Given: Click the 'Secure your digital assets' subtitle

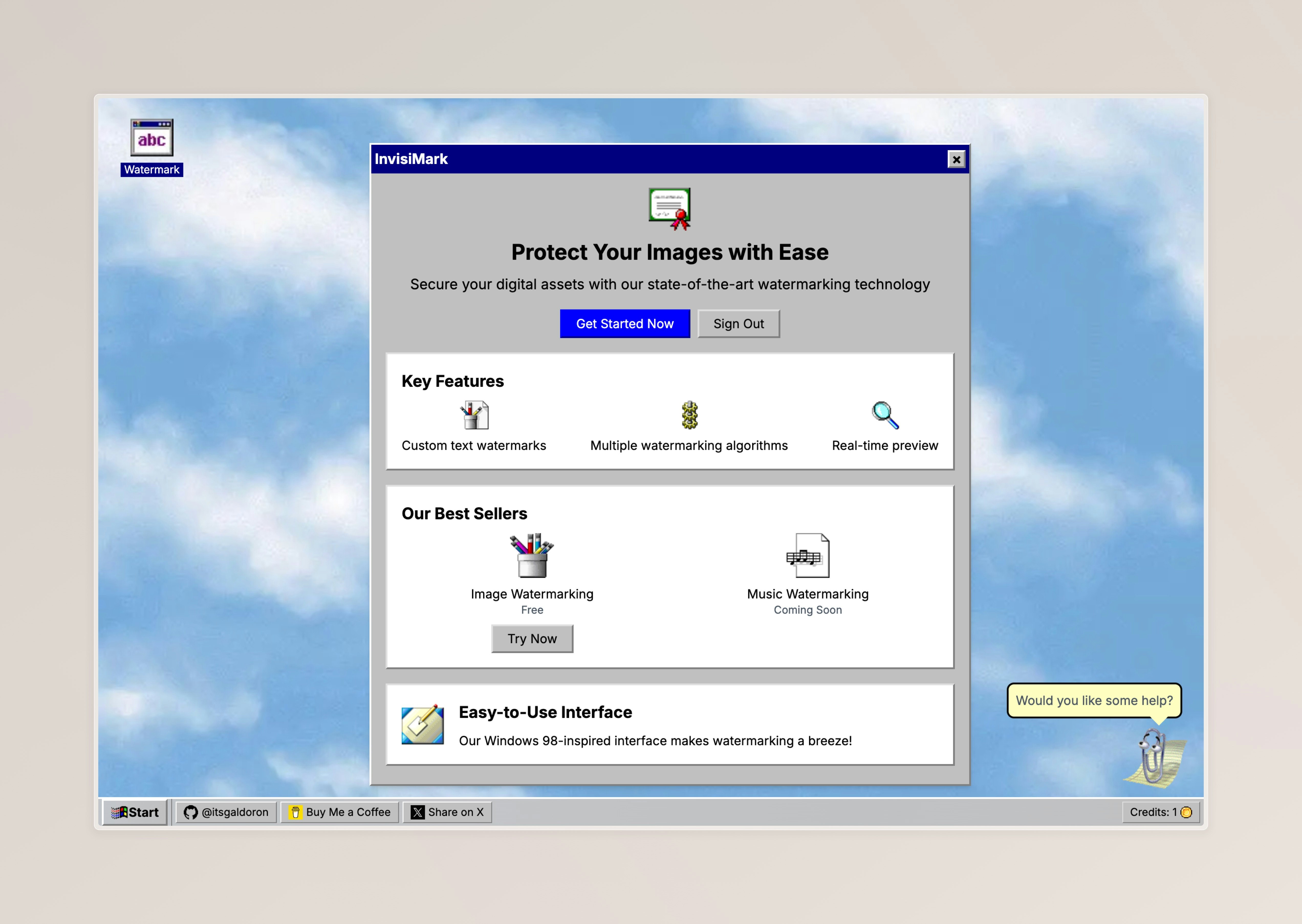Looking at the screenshot, I should 670,284.
